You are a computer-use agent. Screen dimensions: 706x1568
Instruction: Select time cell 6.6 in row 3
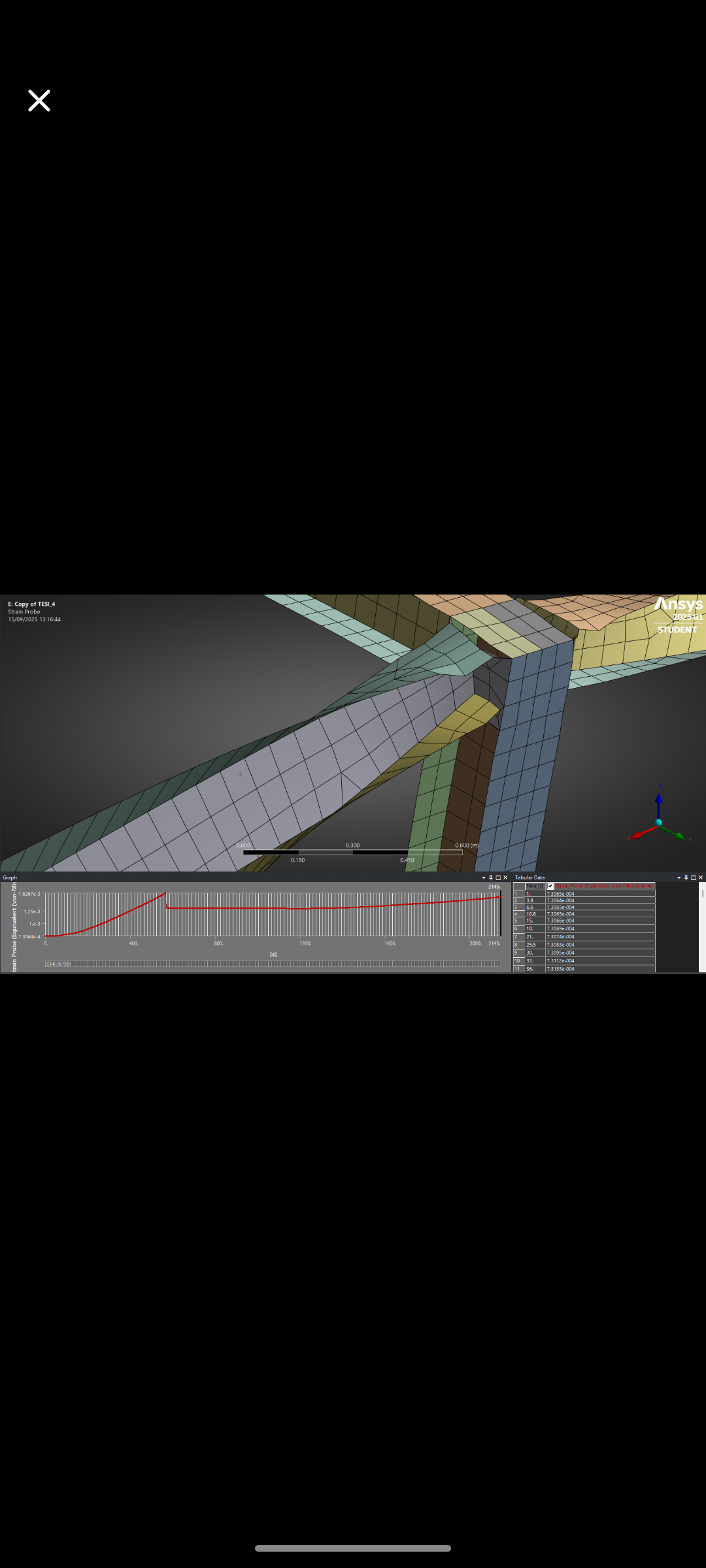(x=535, y=907)
